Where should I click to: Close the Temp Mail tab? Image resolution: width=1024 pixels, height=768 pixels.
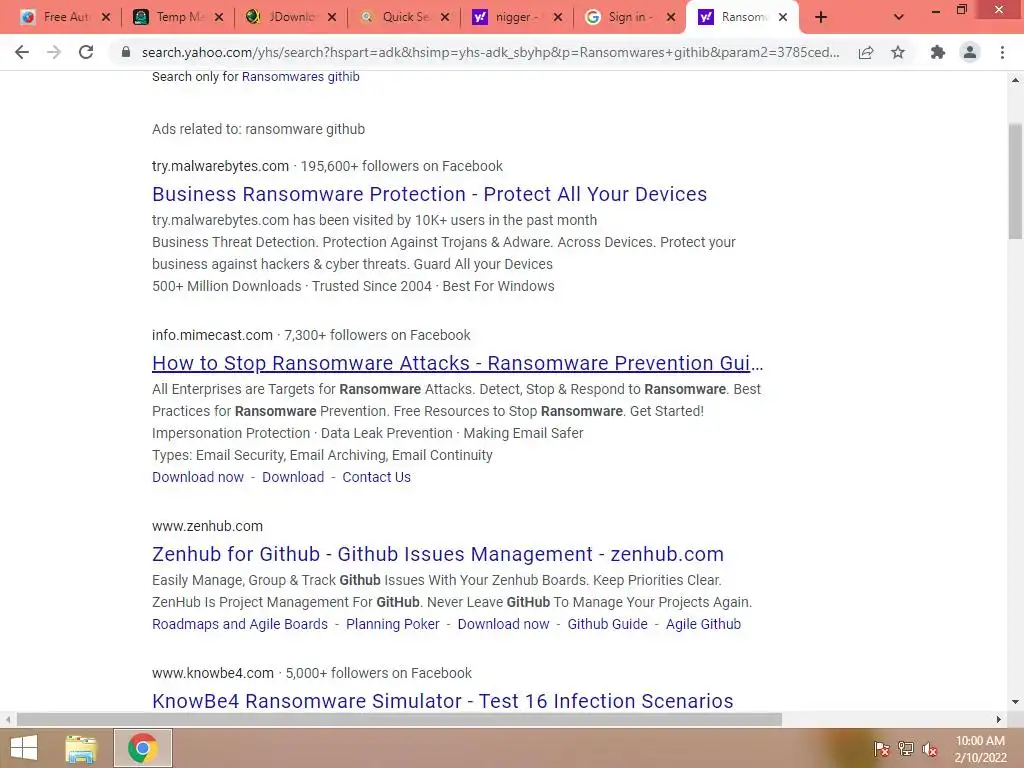[x=219, y=18]
